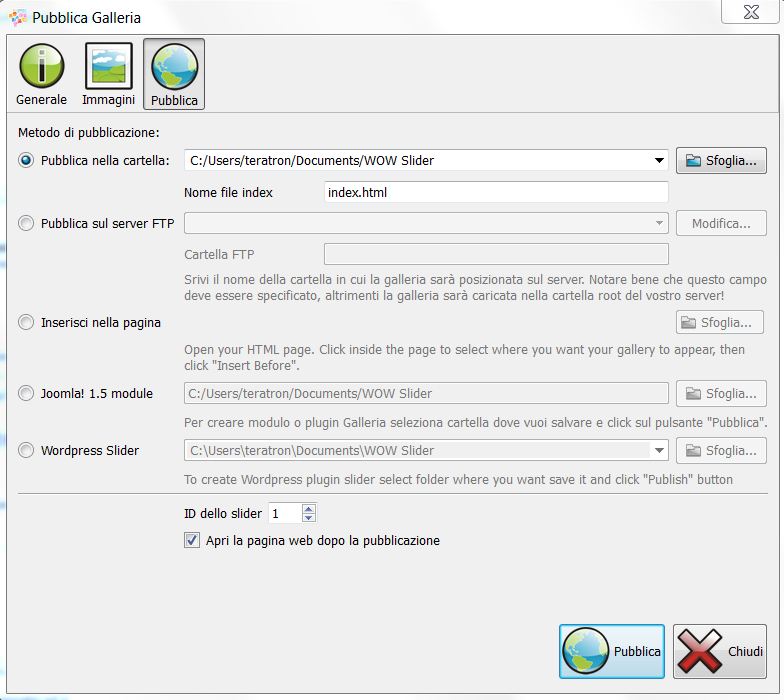
Task: Click the Modifica button for FTP
Action: coord(721,223)
